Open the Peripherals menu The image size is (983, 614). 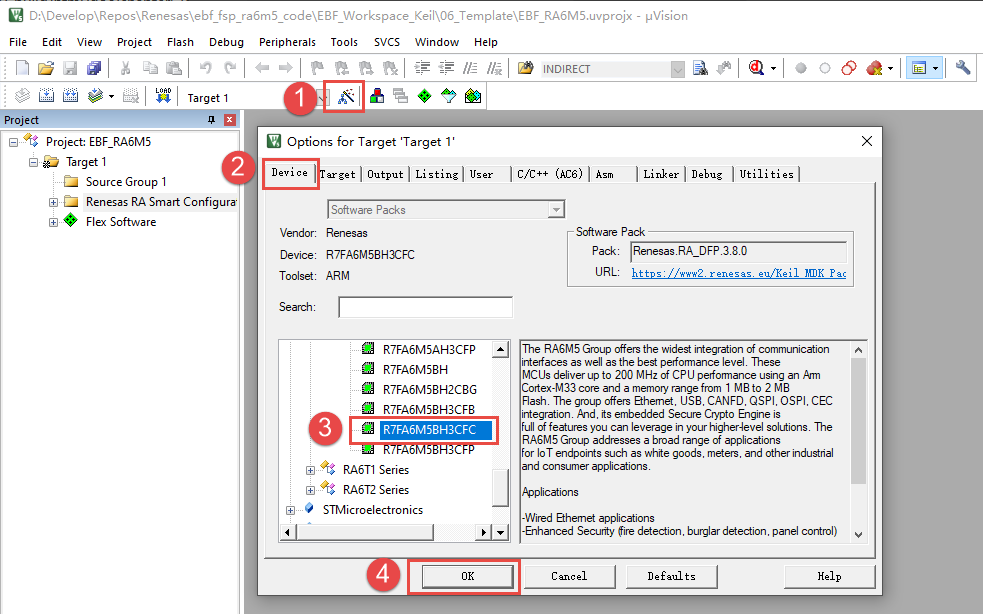[x=287, y=42]
